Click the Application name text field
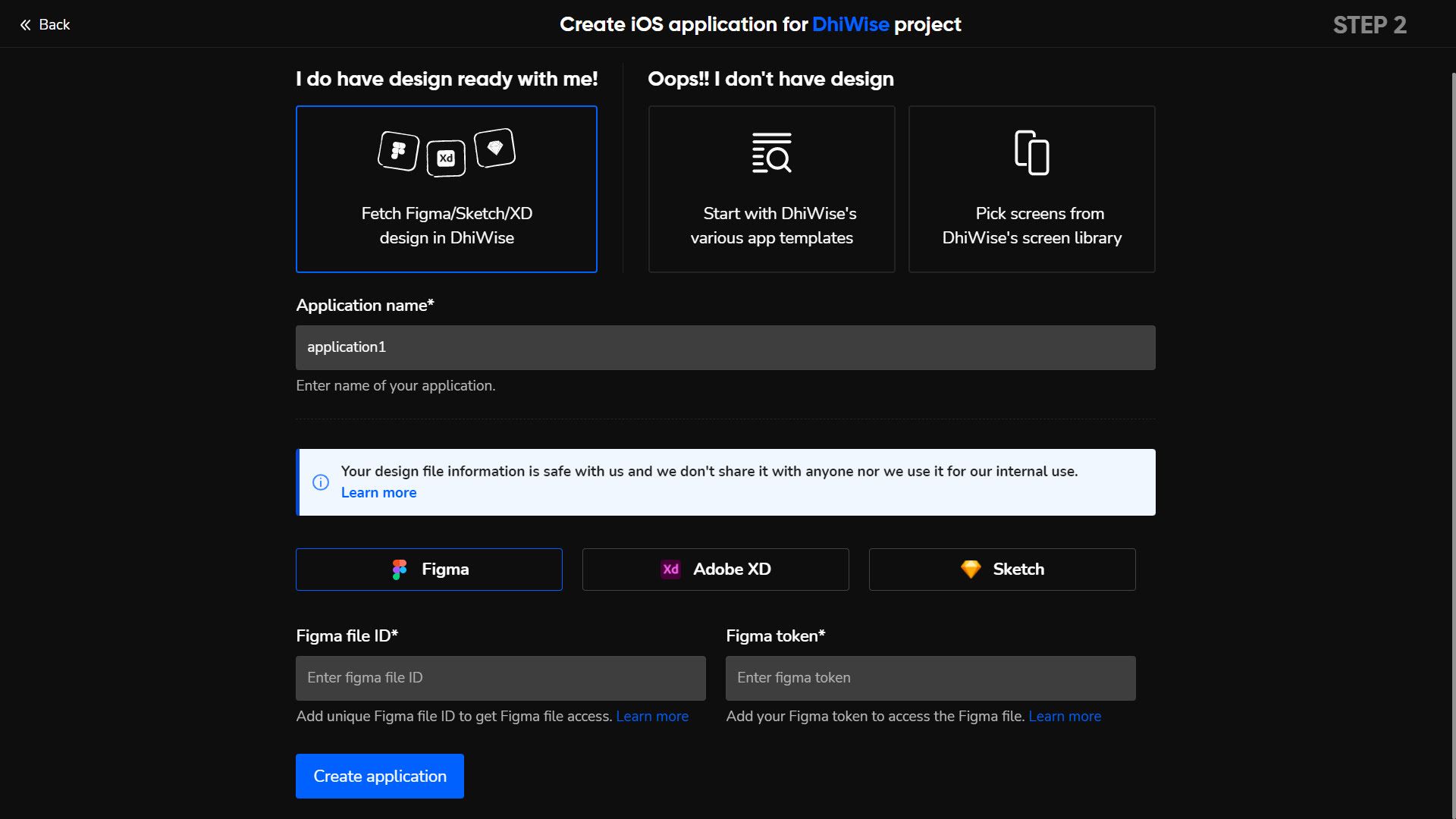The height and width of the screenshot is (819, 1456). [725, 347]
